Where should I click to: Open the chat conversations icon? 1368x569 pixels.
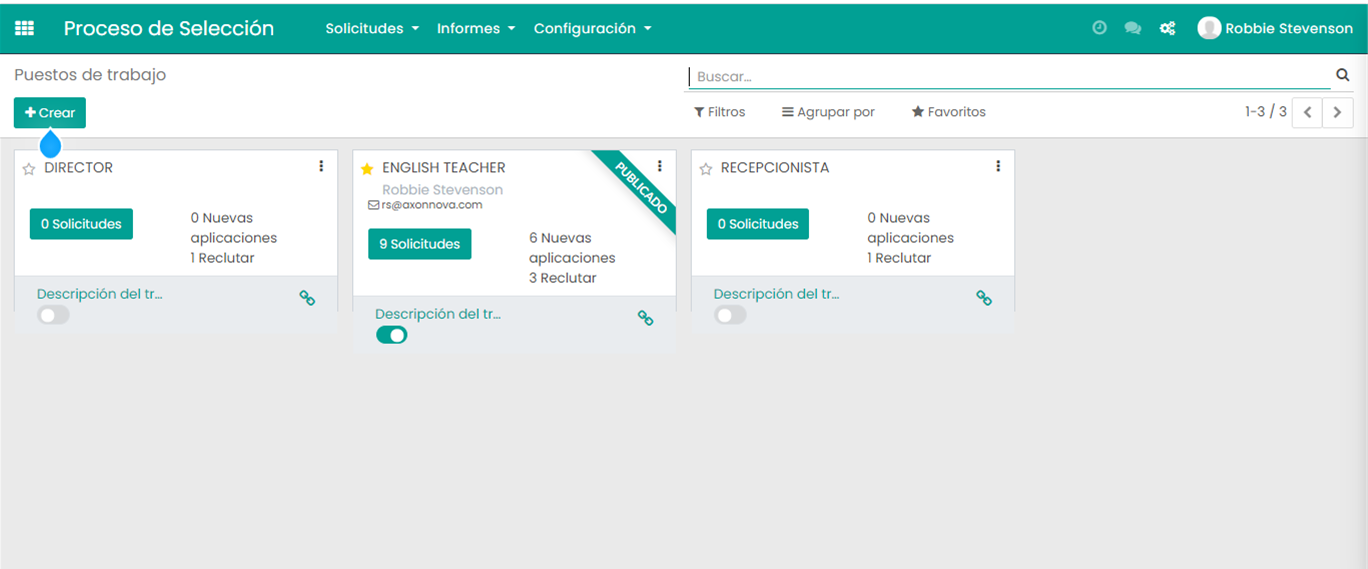(x=1132, y=29)
